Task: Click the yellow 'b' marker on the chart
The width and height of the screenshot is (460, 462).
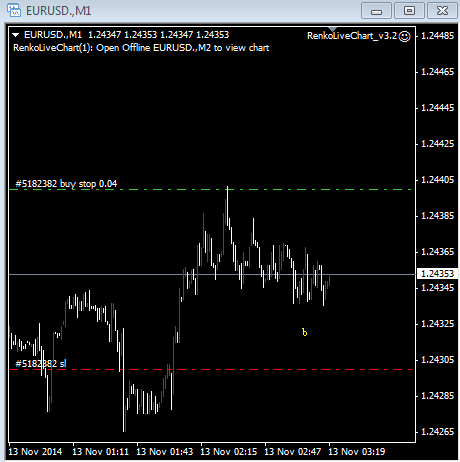Action: [x=304, y=332]
